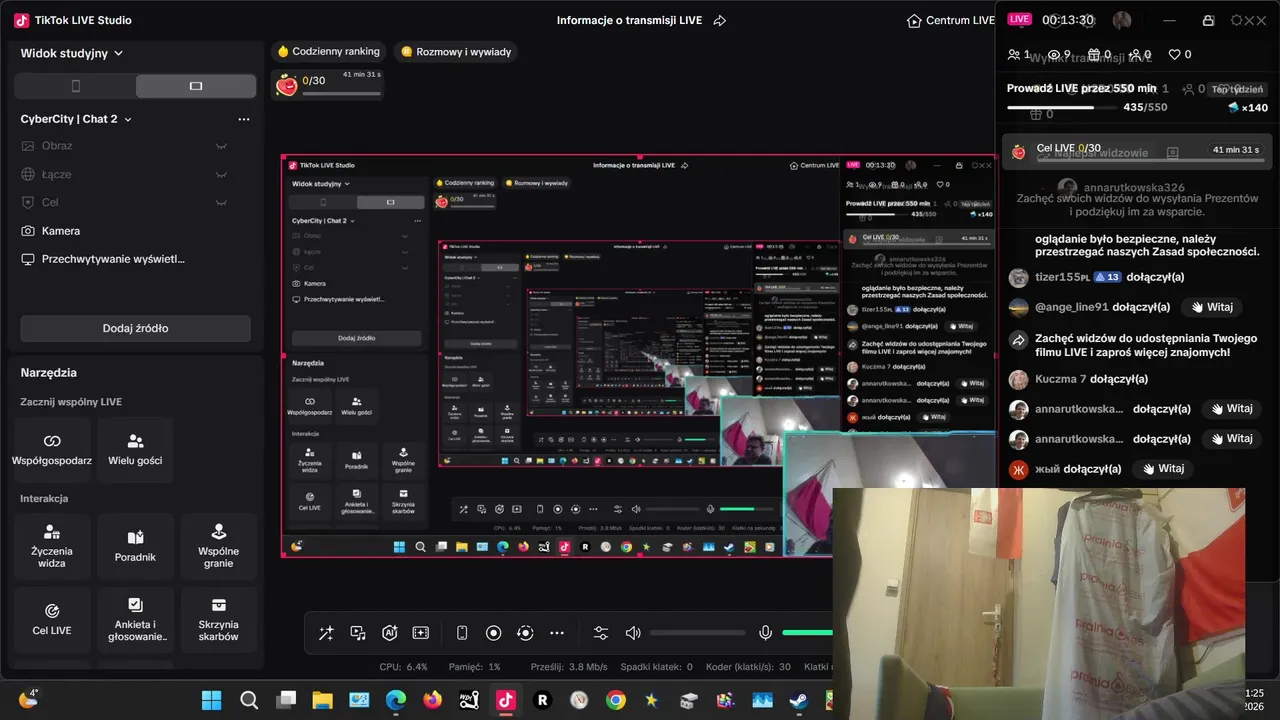
Task: Click the lock icon in the chat window header
Action: click(1208, 20)
